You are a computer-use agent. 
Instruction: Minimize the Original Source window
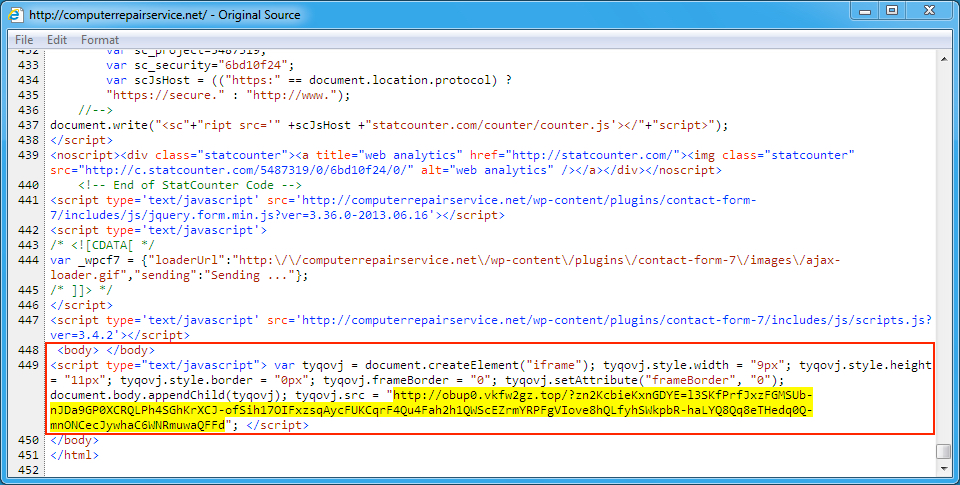pos(865,11)
